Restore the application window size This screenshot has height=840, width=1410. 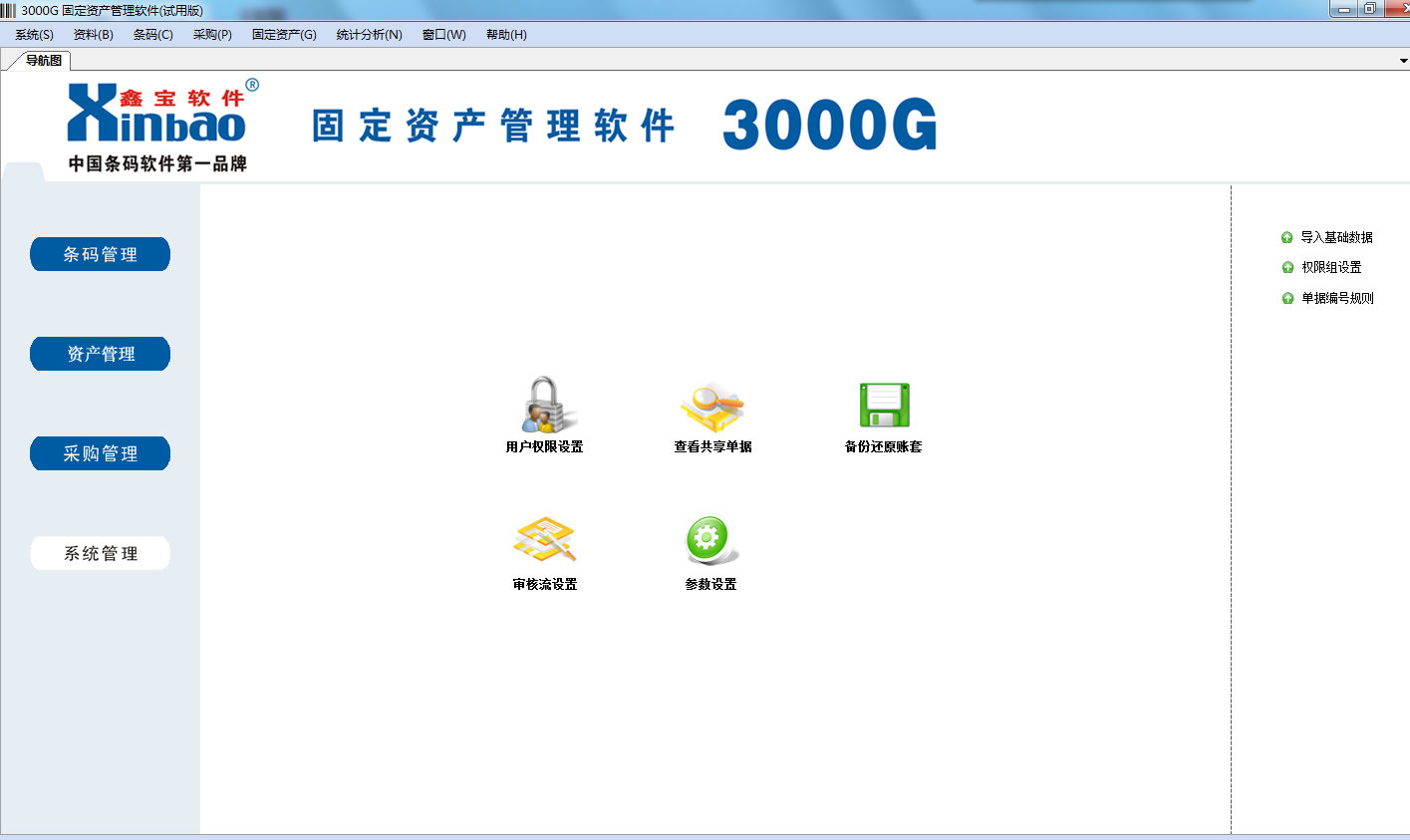1370,9
